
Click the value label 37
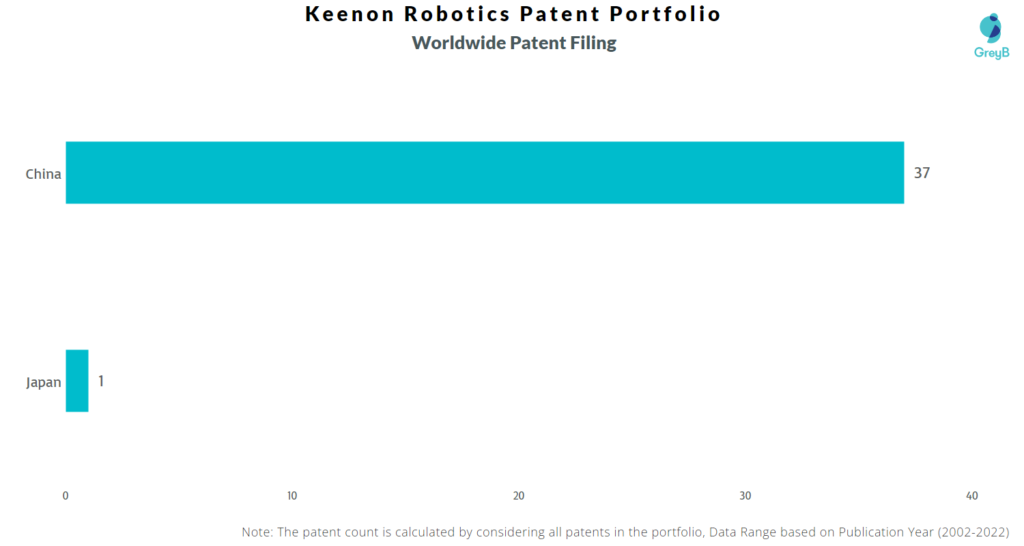click(x=921, y=172)
